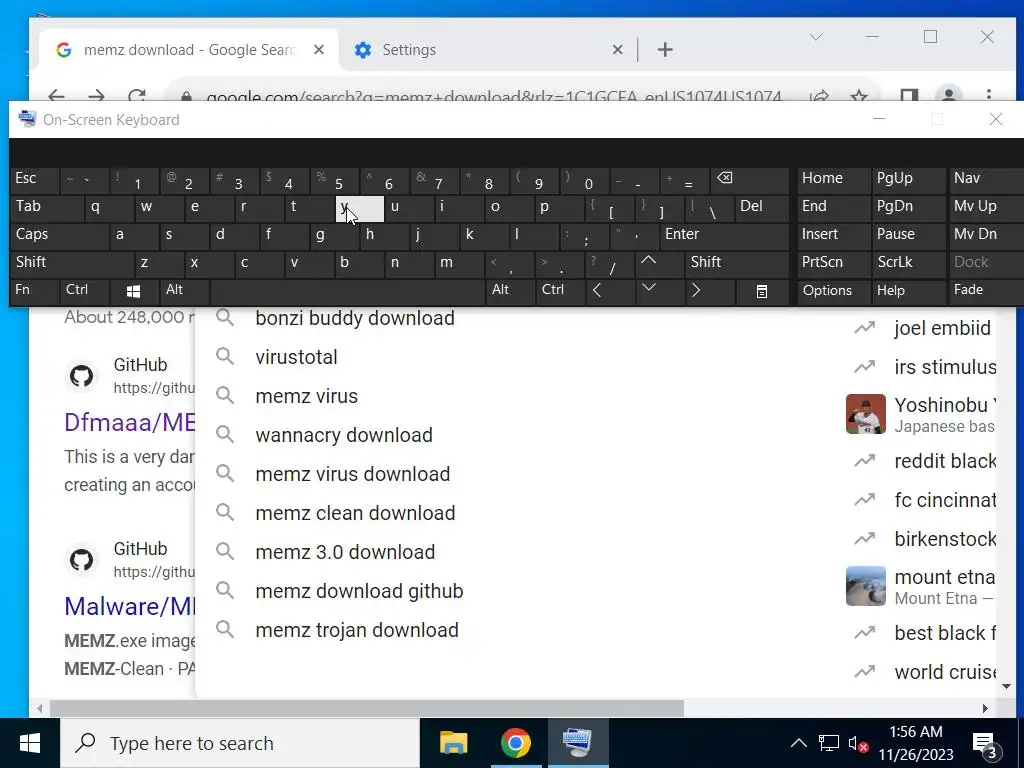Image resolution: width=1024 pixels, height=768 pixels.
Task: Open Chrome tab search dropdown arrow
Action: pyautogui.click(x=816, y=37)
